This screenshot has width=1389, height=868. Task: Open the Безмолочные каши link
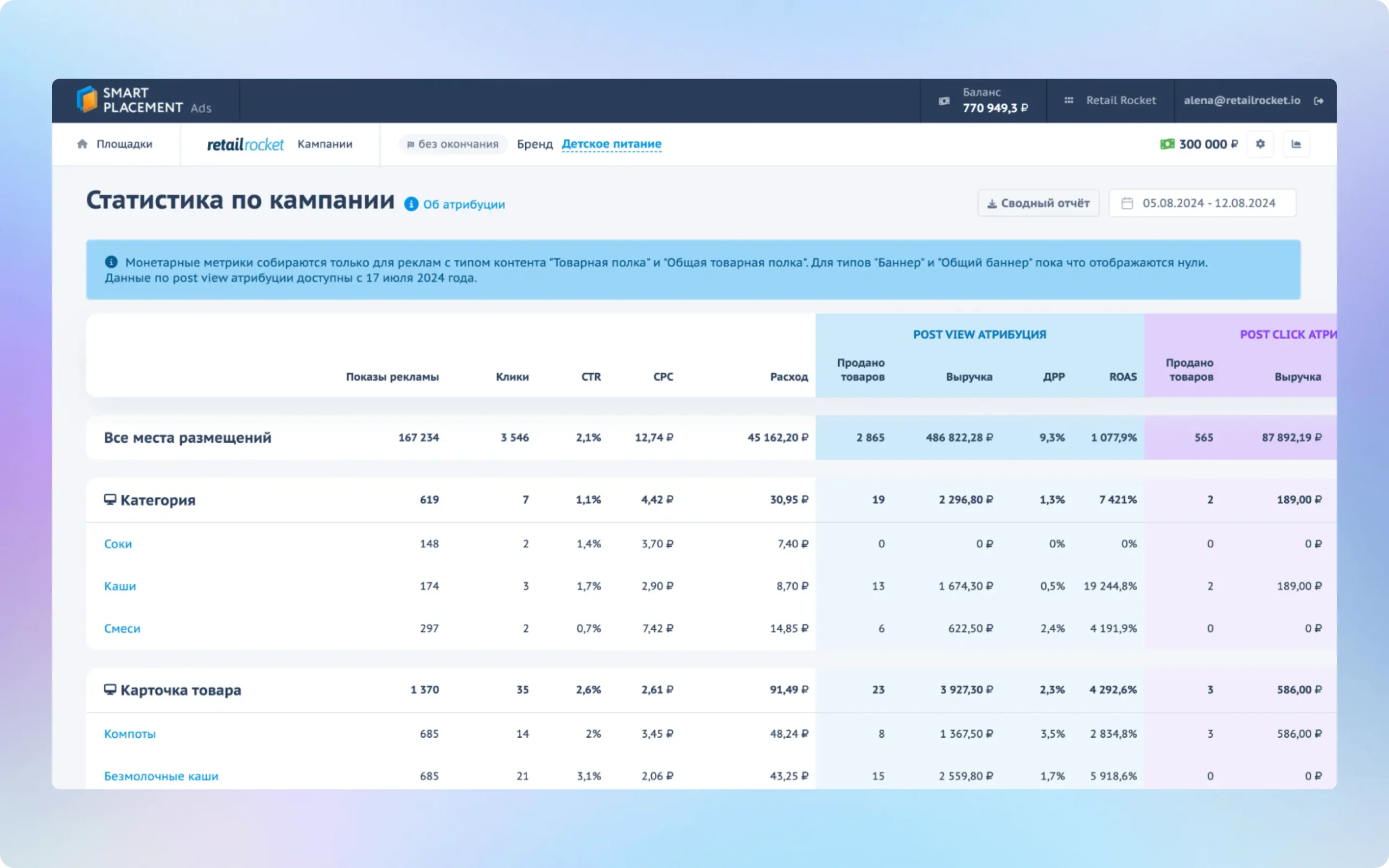click(161, 776)
